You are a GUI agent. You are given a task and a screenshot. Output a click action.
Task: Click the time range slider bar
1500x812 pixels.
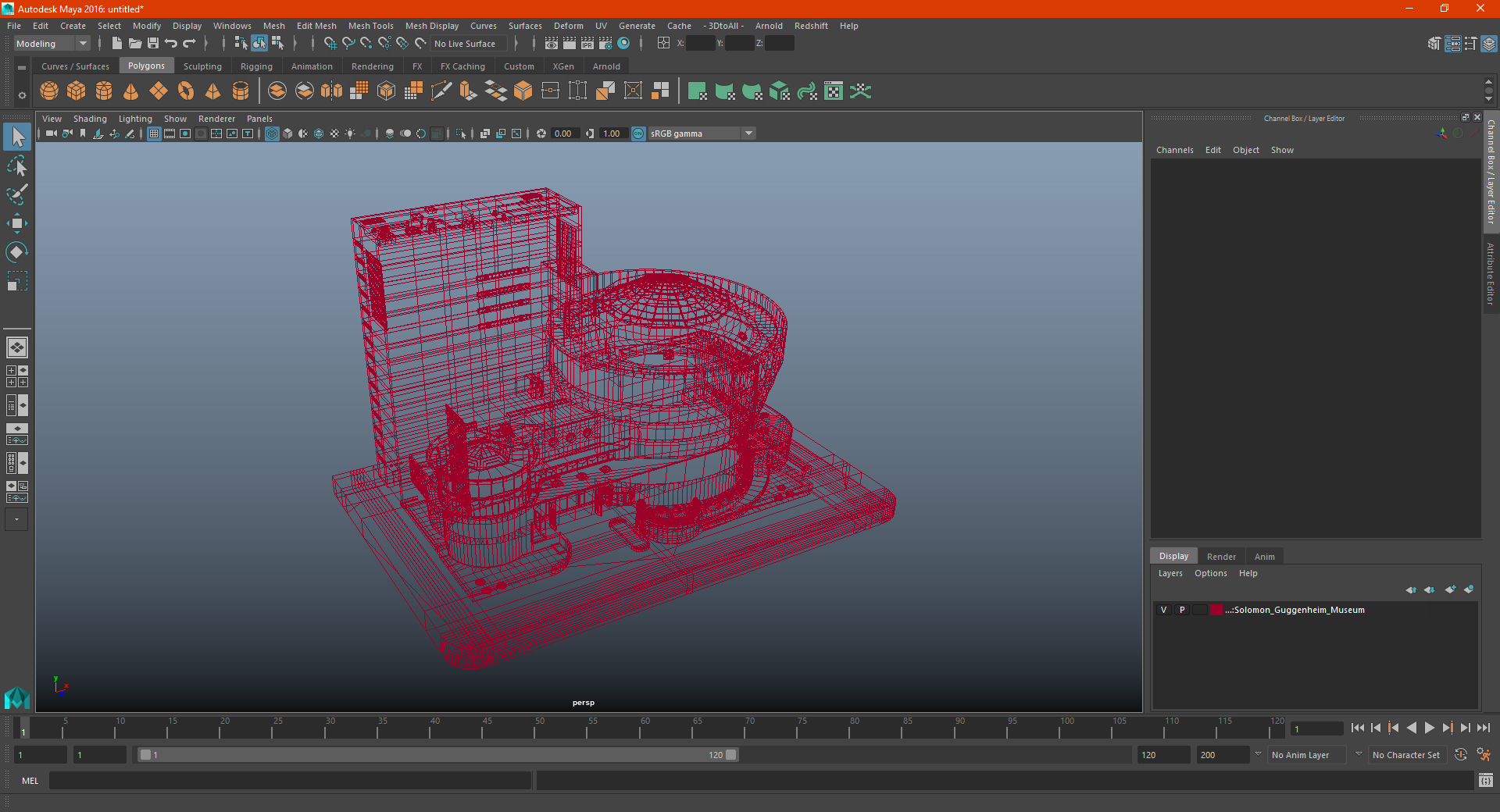[x=437, y=755]
